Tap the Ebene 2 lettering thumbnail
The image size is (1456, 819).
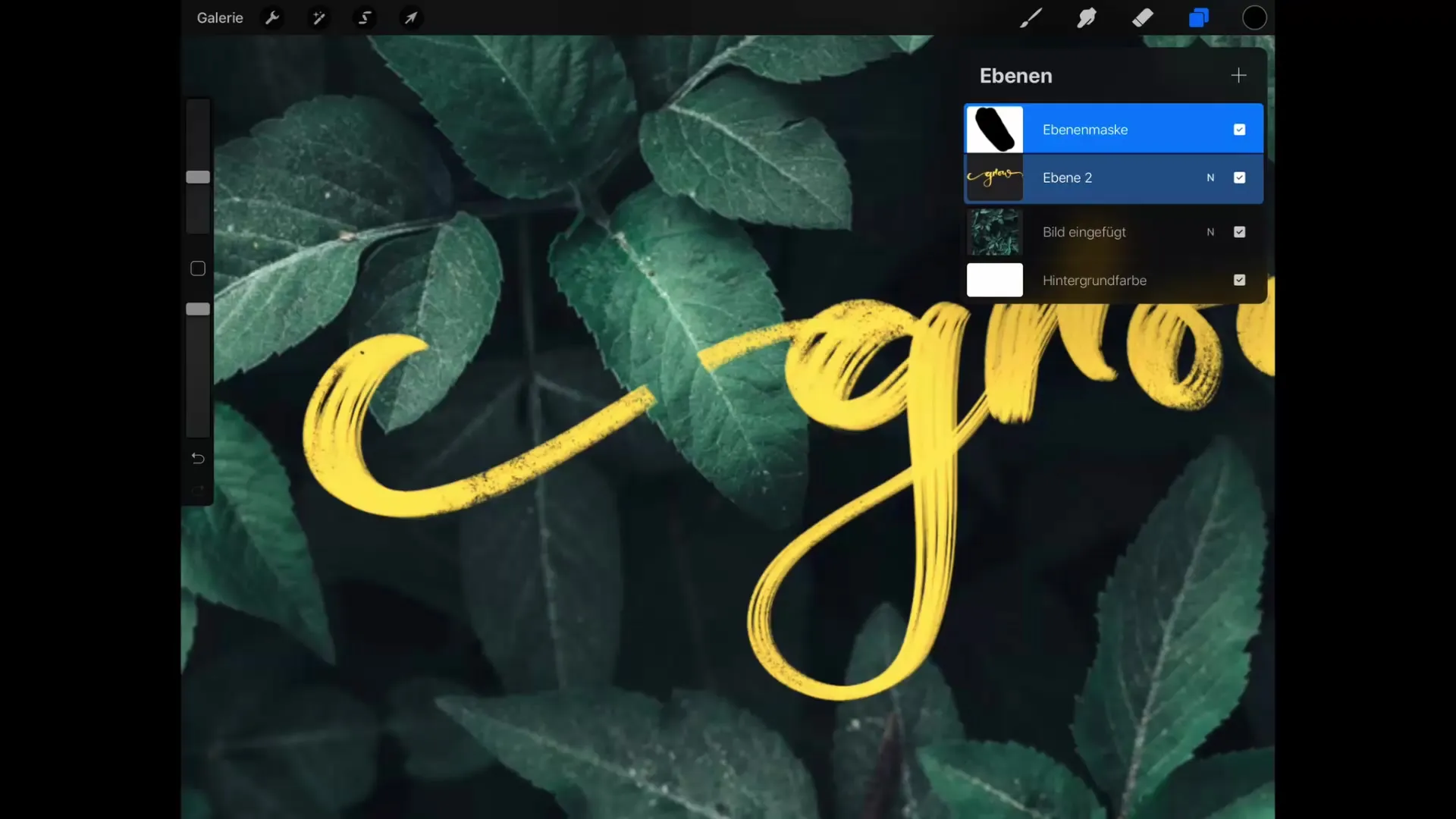click(994, 177)
